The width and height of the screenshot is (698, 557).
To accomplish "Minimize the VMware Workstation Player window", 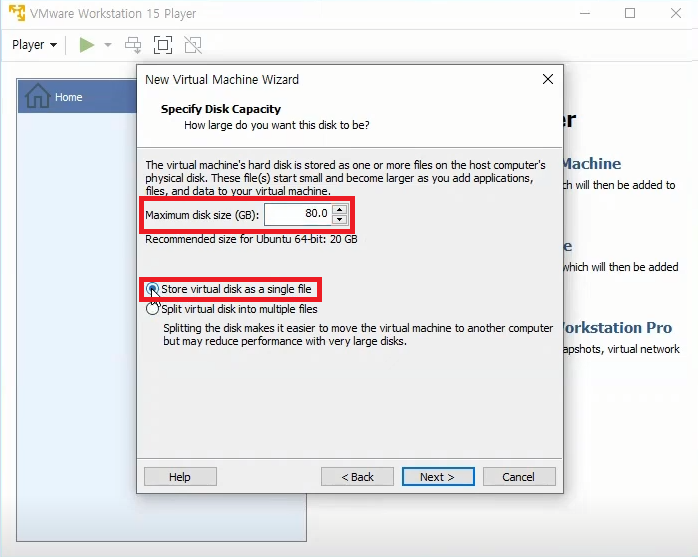I will [585, 13].
